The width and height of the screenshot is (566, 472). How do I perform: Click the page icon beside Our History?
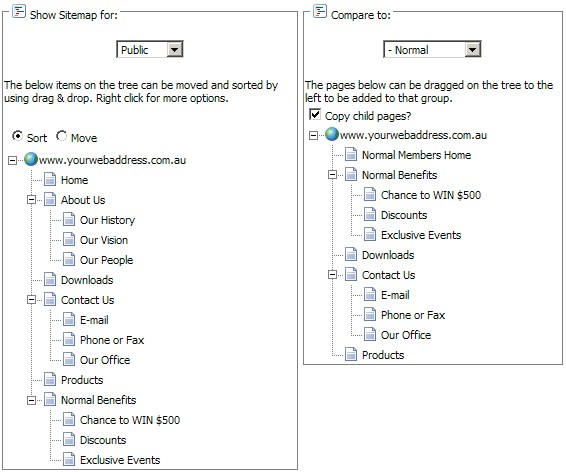[x=69, y=219]
